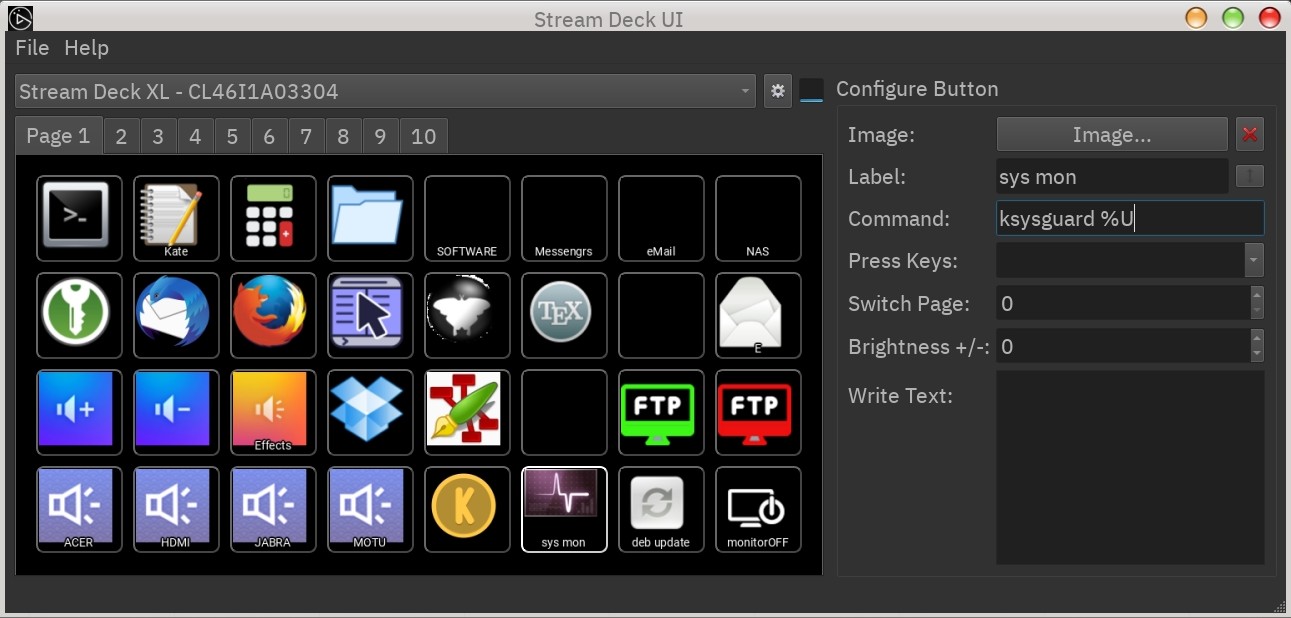Screen dimensions: 1291x618
Task: Open the Stream Deck device dropdown
Action: coord(385,92)
